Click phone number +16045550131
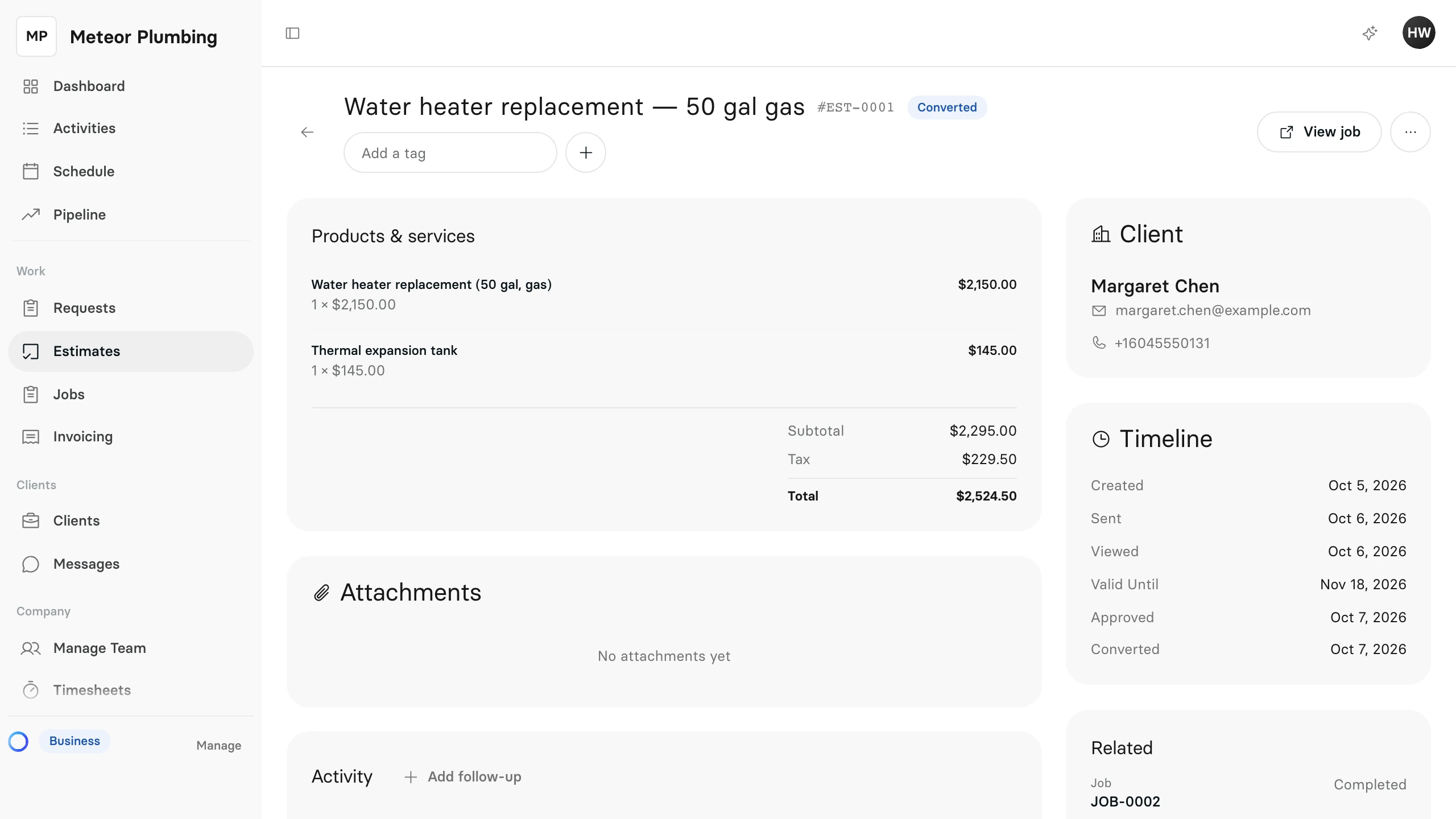The width and height of the screenshot is (1456, 819). point(1162,343)
